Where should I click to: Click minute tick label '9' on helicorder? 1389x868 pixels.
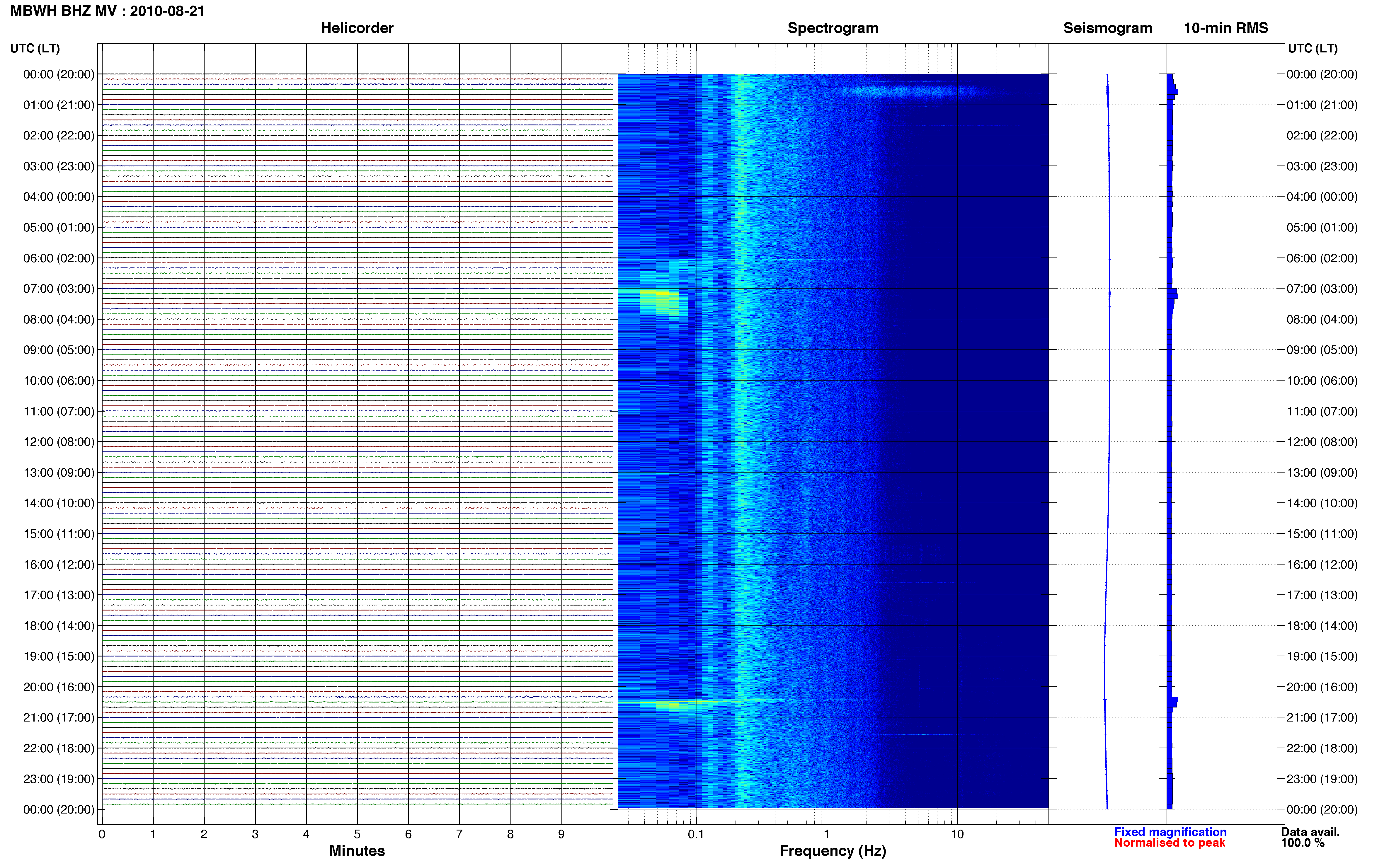pyautogui.click(x=561, y=834)
